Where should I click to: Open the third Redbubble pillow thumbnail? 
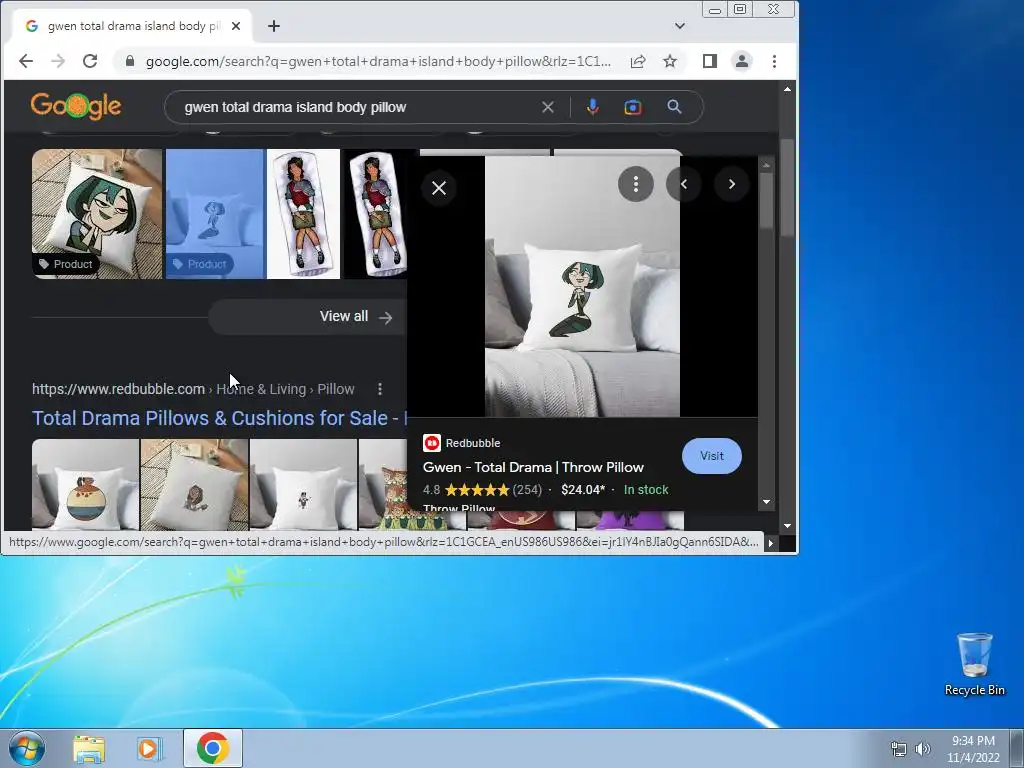(304, 484)
